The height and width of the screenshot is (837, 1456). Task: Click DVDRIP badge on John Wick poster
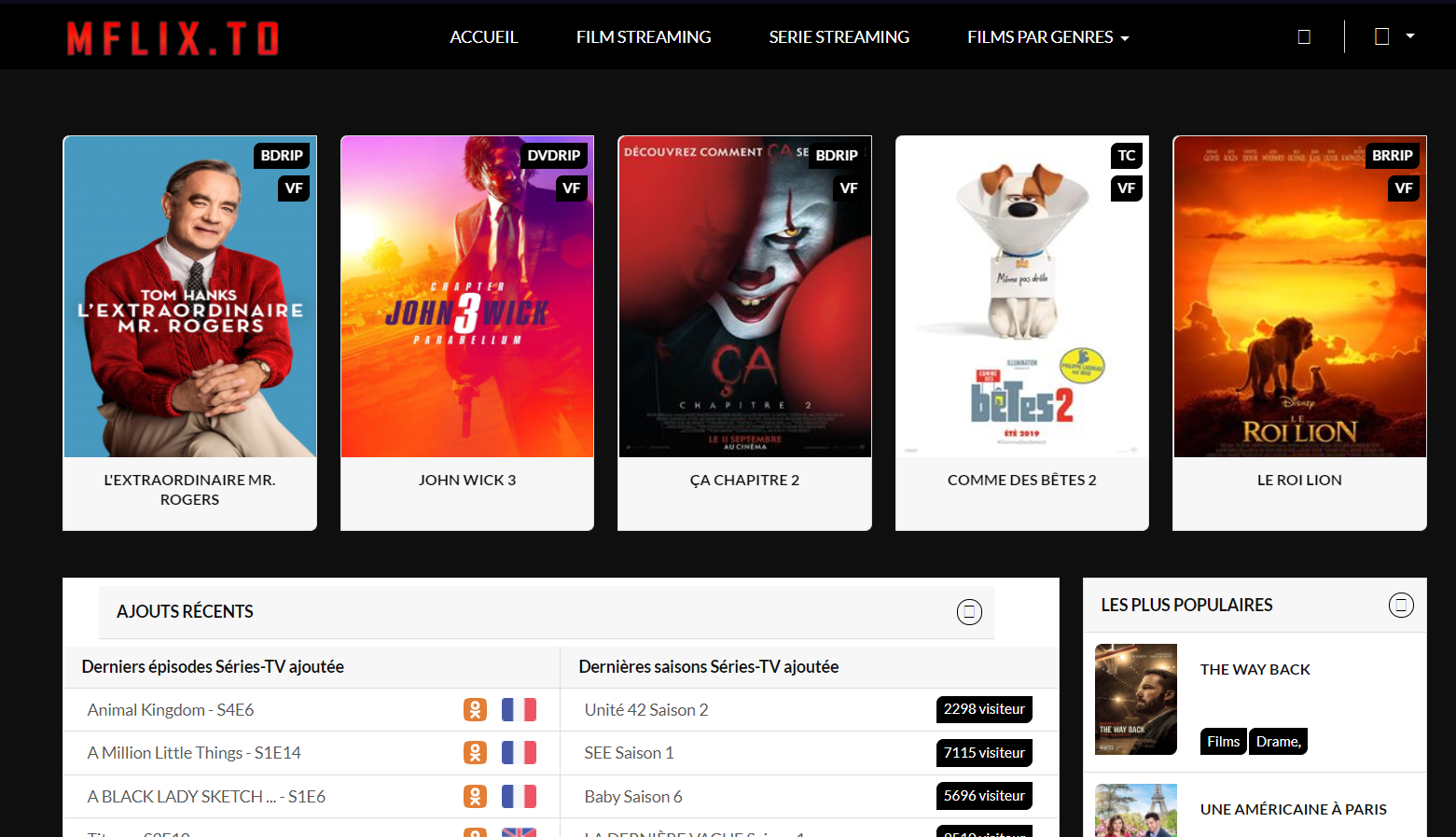tap(554, 156)
